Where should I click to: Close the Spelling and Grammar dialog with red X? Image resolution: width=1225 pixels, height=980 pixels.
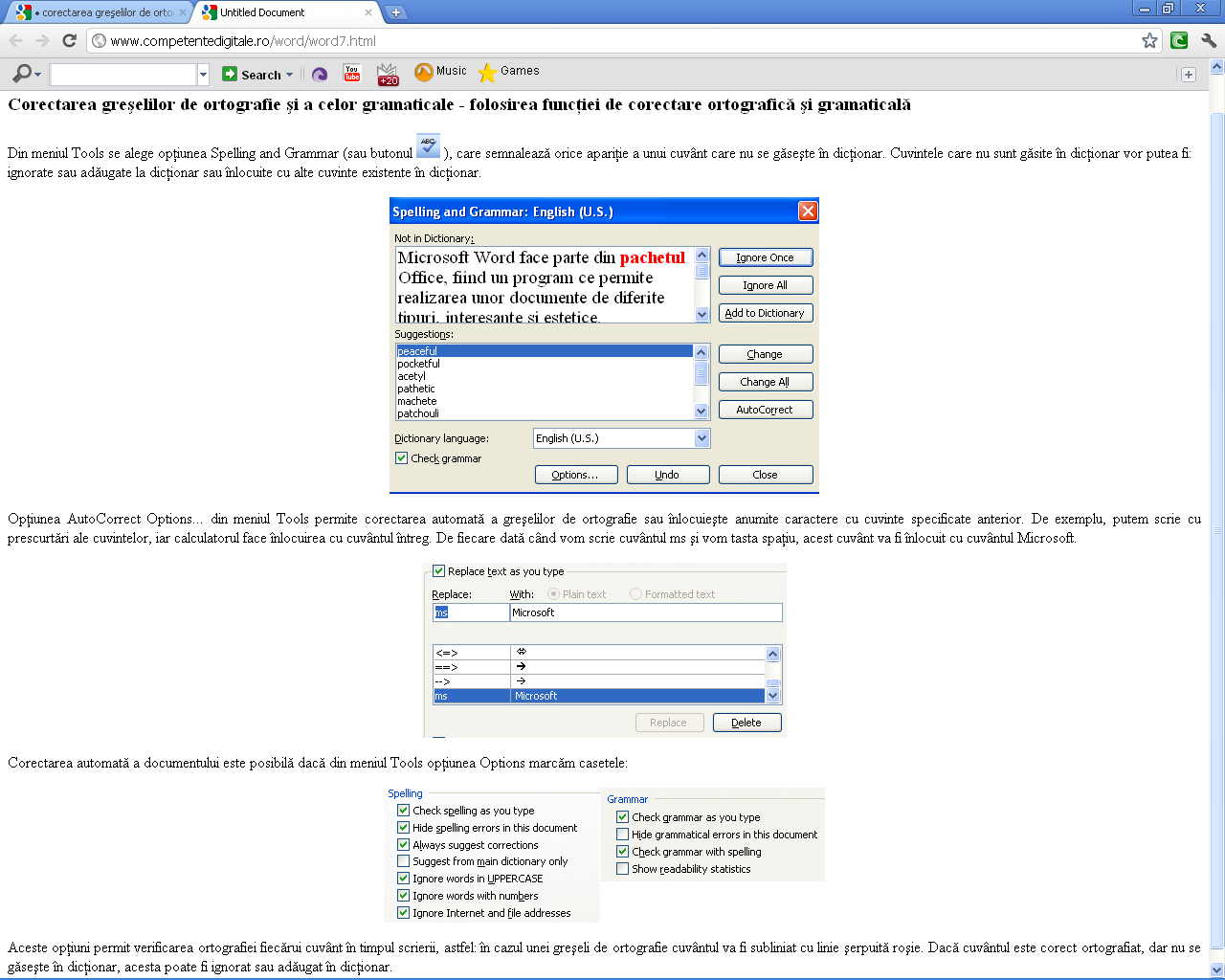click(x=808, y=212)
